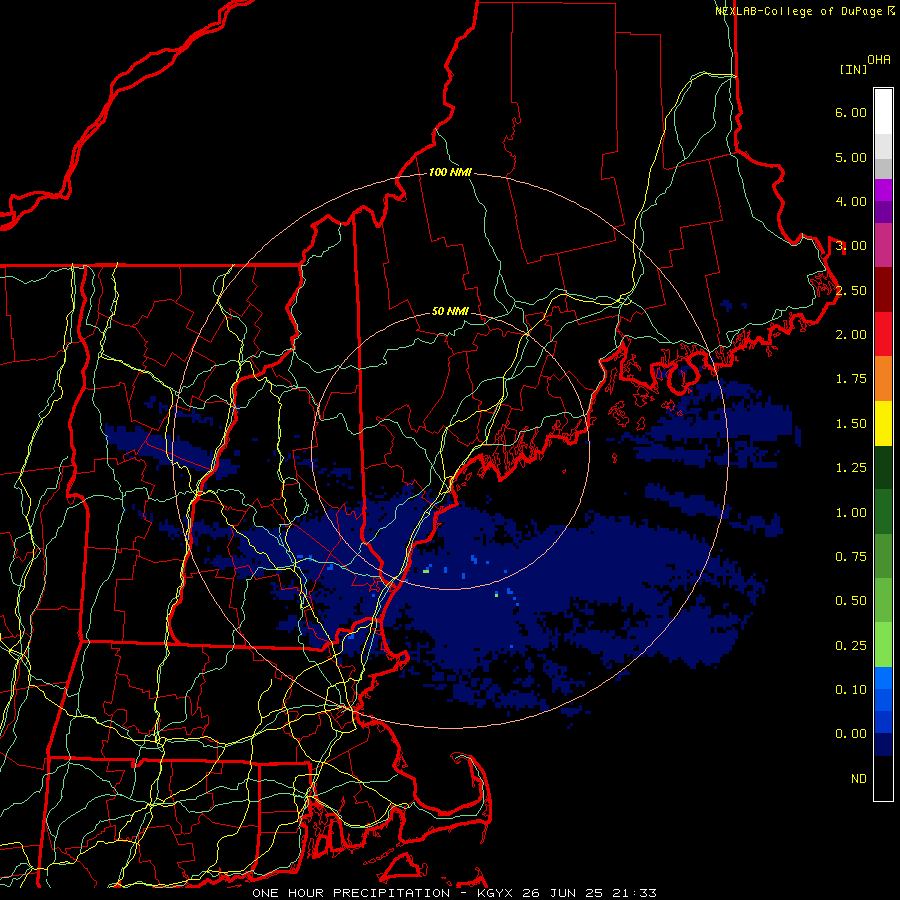Pick the bright red legend swatch

883,335
